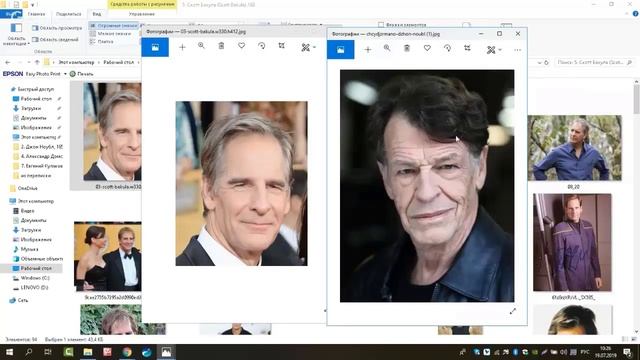640x360 pixels.
Task: Open the Главная ribbon tab
Action: [36, 14]
